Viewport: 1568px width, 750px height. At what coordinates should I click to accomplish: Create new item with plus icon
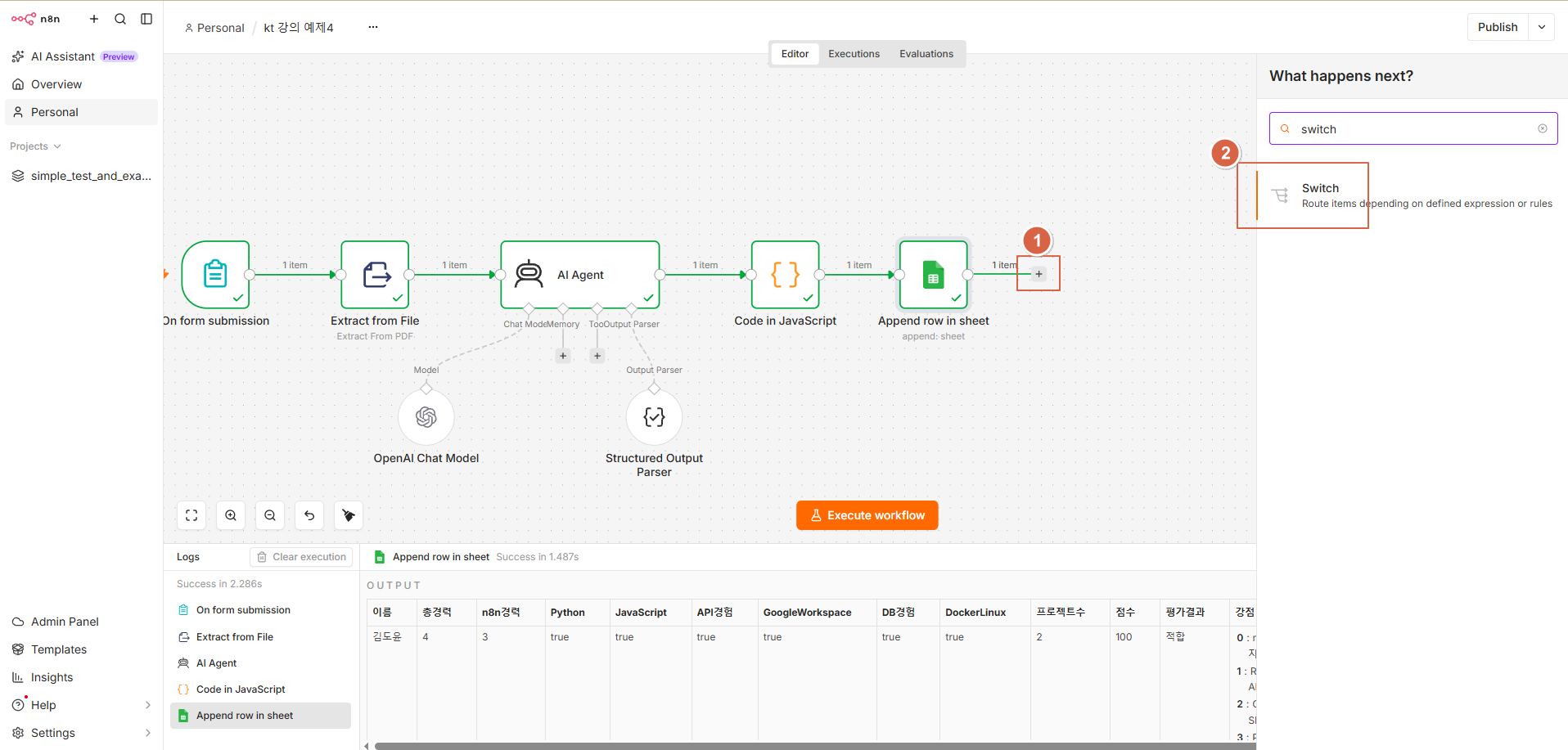point(94,19)
